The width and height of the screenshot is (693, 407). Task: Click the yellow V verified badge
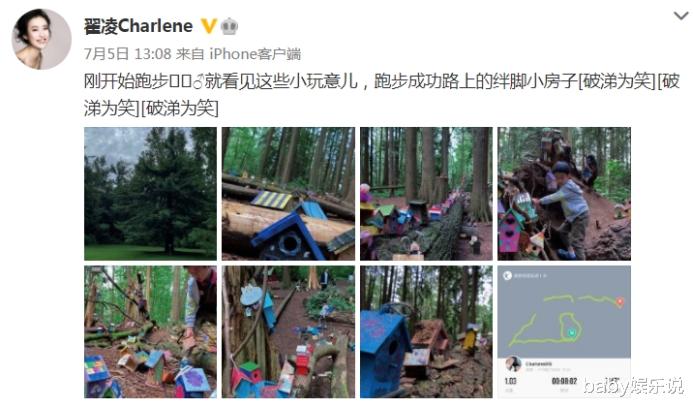208,26
